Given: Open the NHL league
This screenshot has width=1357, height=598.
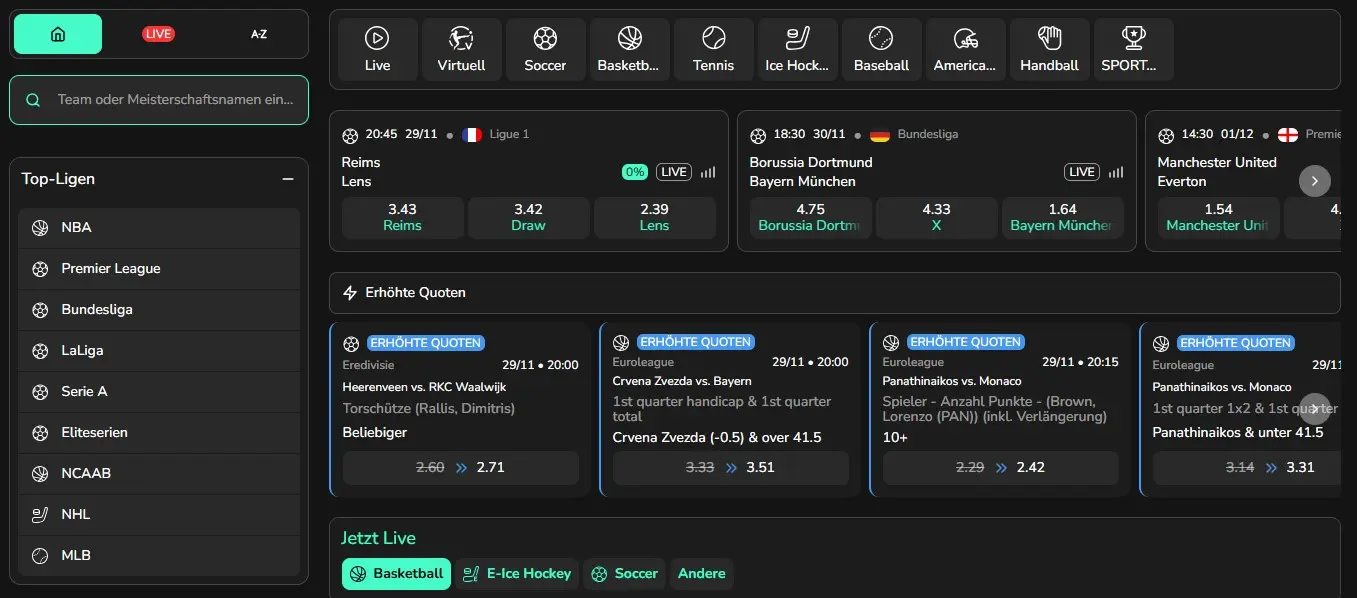Looking at the screenshot, I should coord(159,515).
